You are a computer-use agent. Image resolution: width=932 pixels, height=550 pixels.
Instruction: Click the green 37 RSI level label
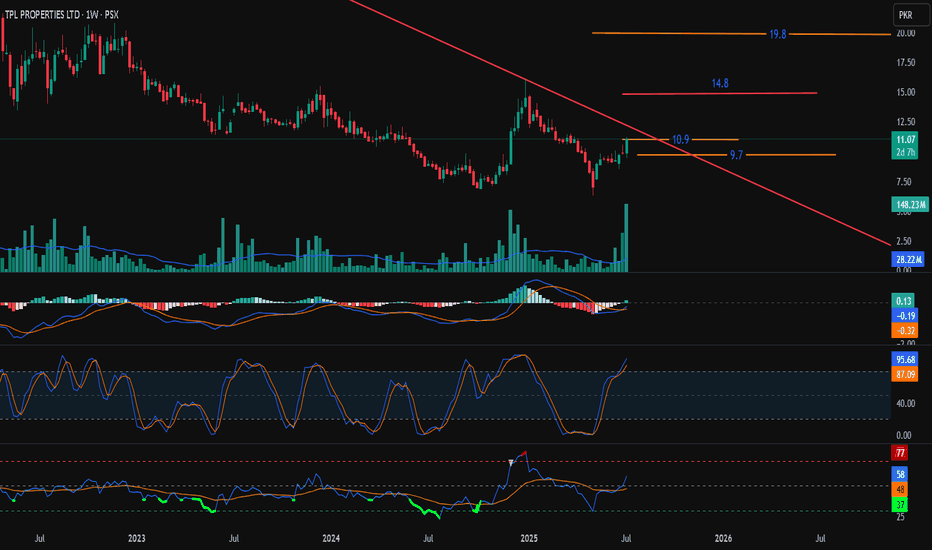click(x=900, y=505)
